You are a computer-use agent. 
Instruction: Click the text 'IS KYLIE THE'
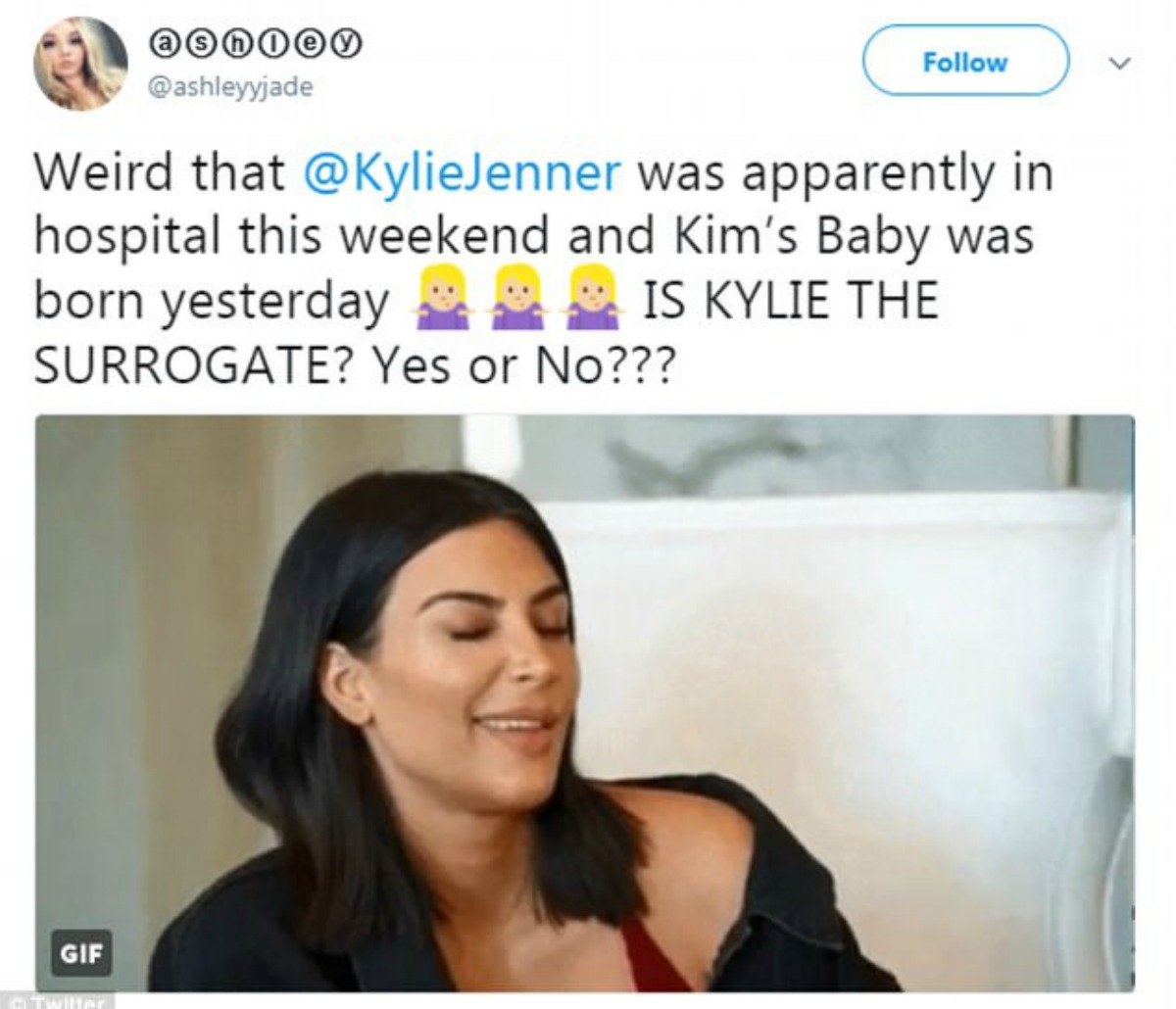(790, 301)
